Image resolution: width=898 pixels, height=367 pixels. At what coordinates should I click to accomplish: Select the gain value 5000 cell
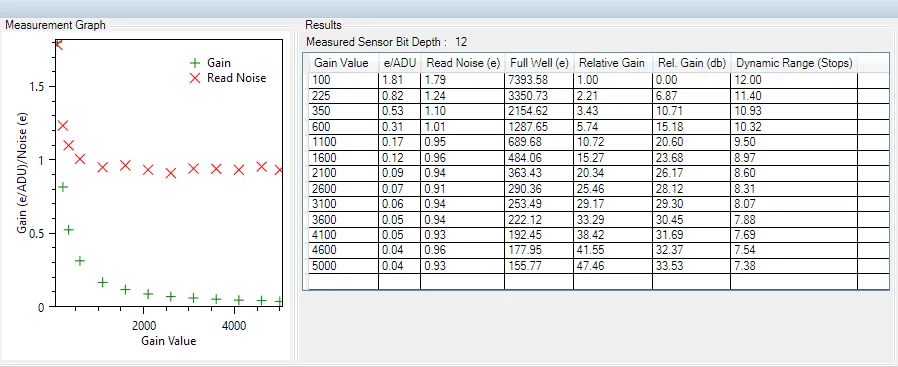click(x=343, y=266)
